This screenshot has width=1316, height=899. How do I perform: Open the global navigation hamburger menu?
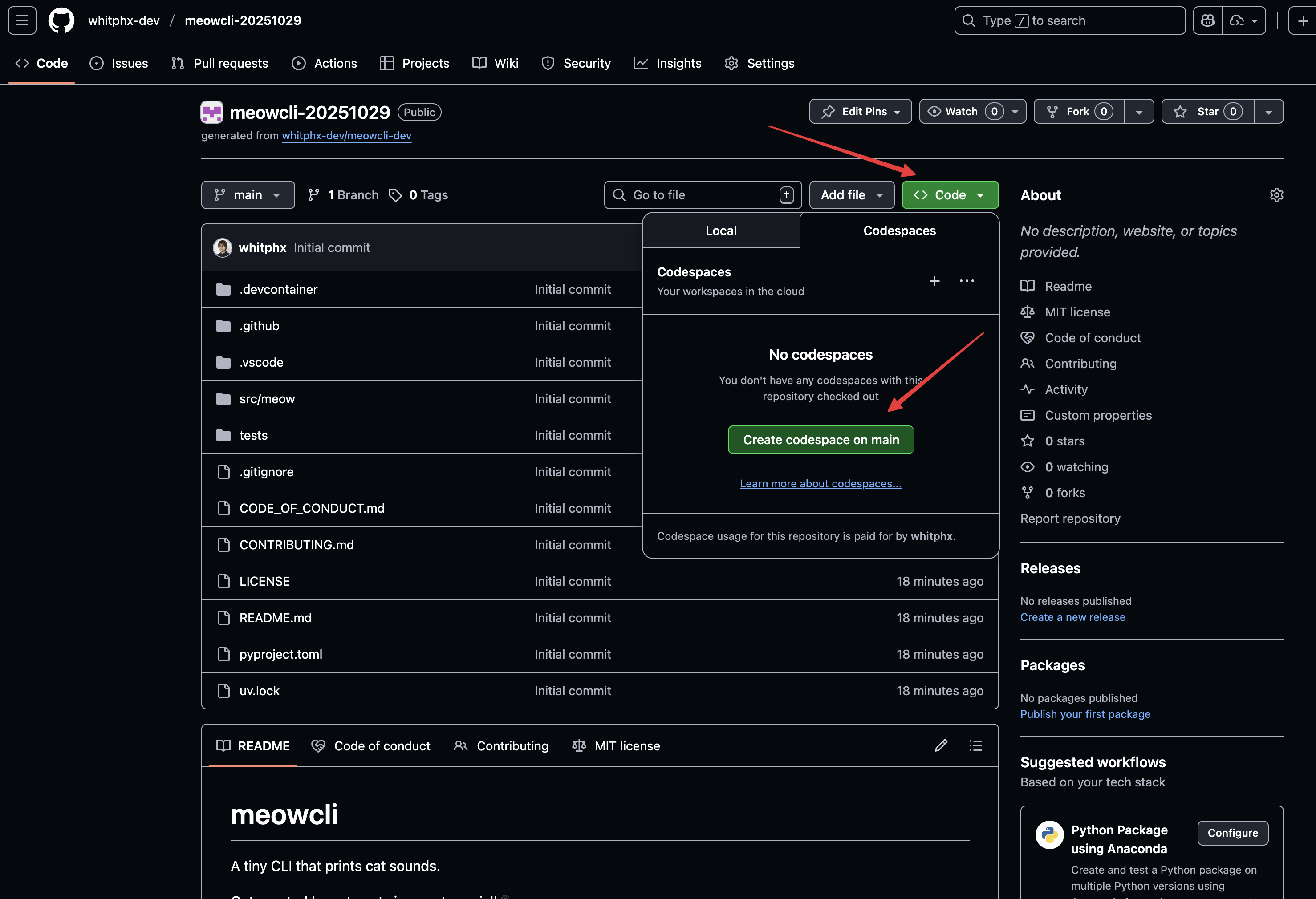[22, 20]
